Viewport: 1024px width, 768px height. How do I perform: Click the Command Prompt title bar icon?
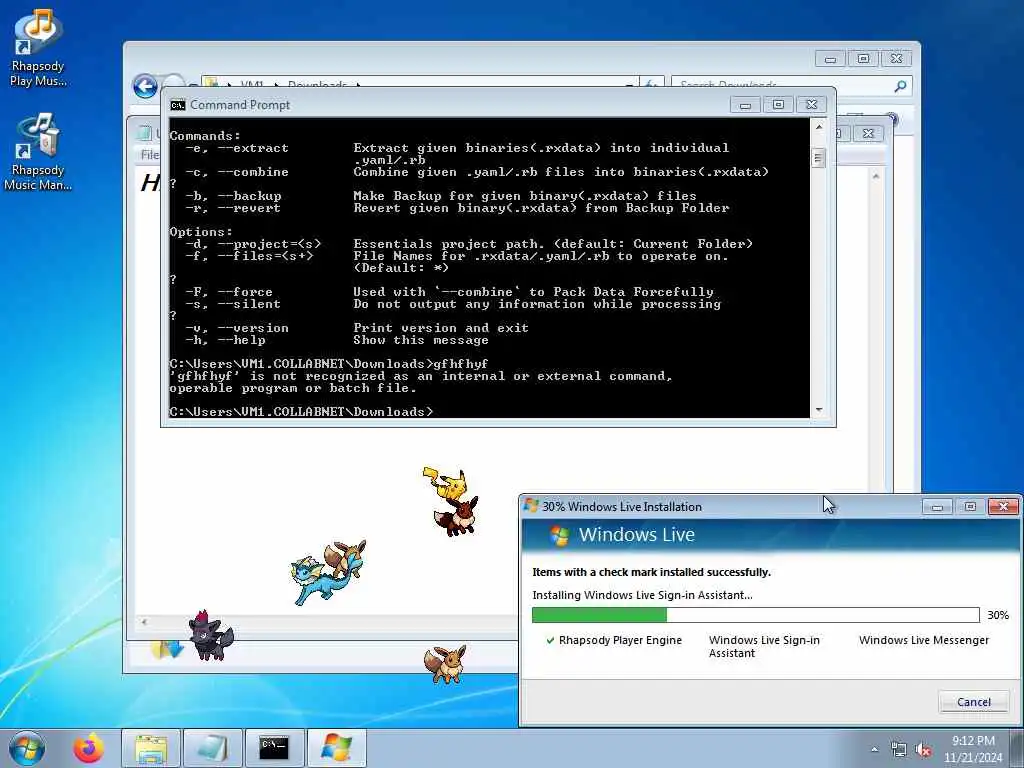tap(178, 105)
